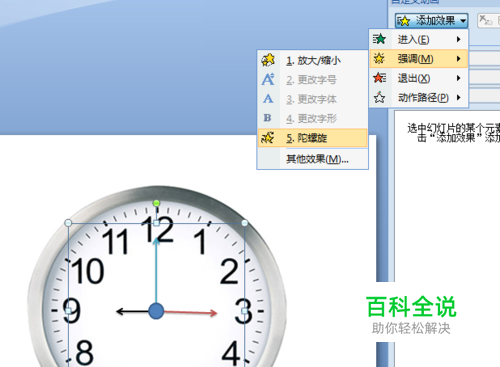The width and height of the screenshot is (500, 367).
Task: Open the 动作路径(P) submenu
Action: (x=419, y=98)
